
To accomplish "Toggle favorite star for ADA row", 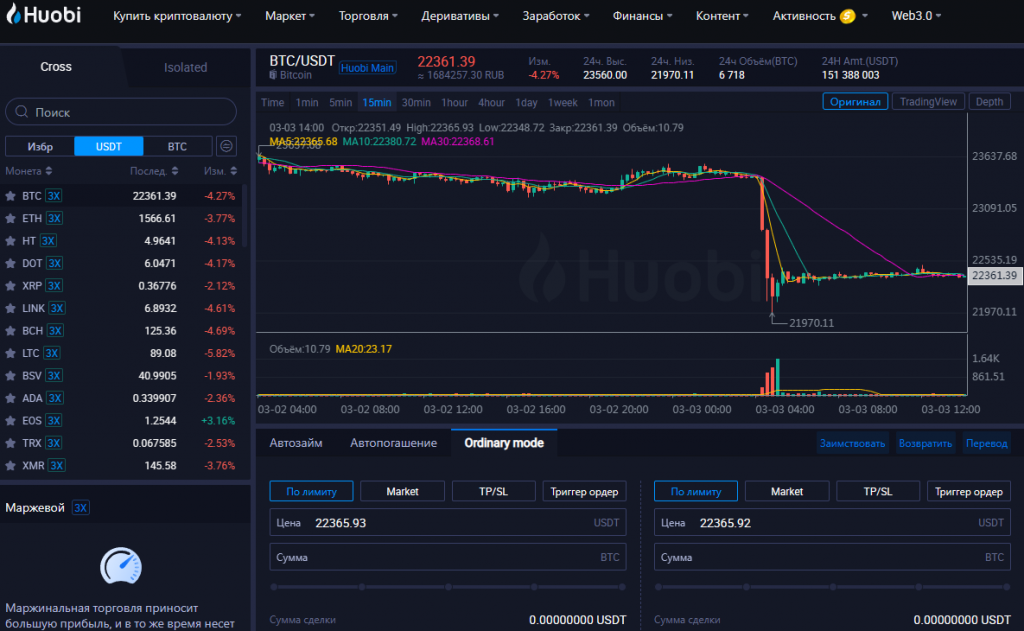I will pyautogui.click(x=10, y=398).
